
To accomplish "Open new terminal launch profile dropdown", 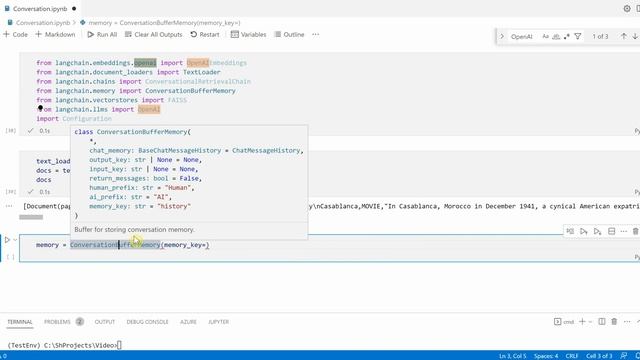I will tap(590, 322).
